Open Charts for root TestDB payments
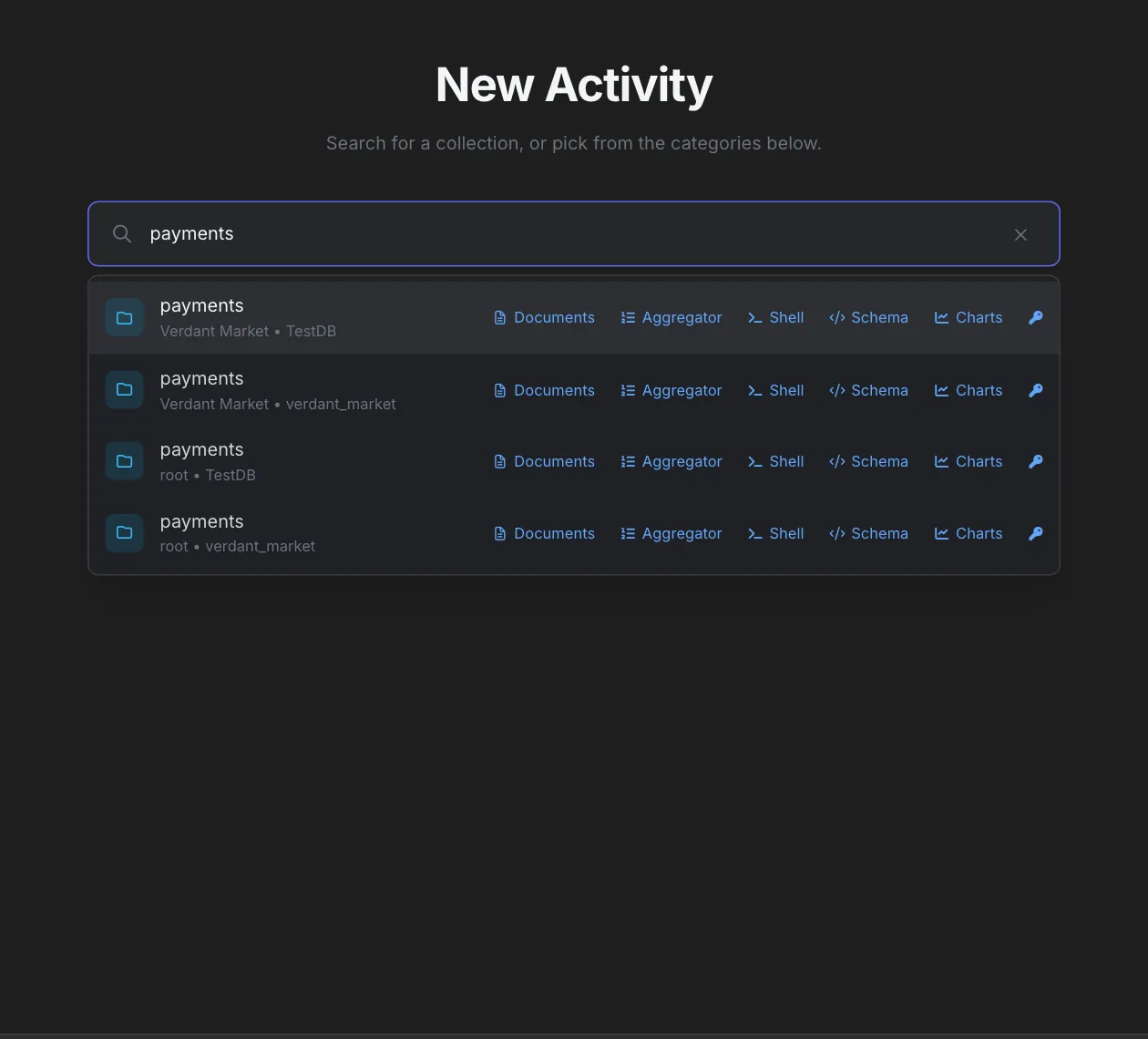The image size is (1148, 1039). click(x=969, y=461)
